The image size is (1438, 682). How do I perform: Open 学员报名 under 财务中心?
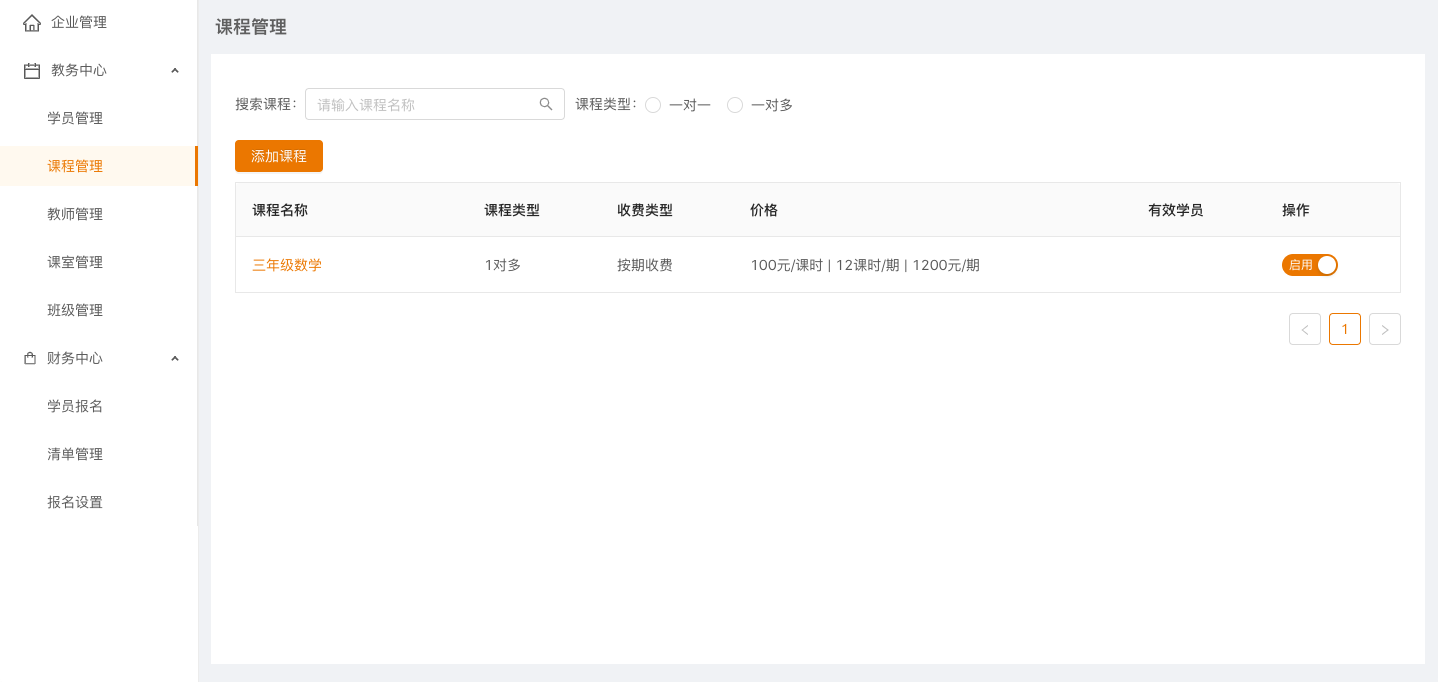click(75, 406)
